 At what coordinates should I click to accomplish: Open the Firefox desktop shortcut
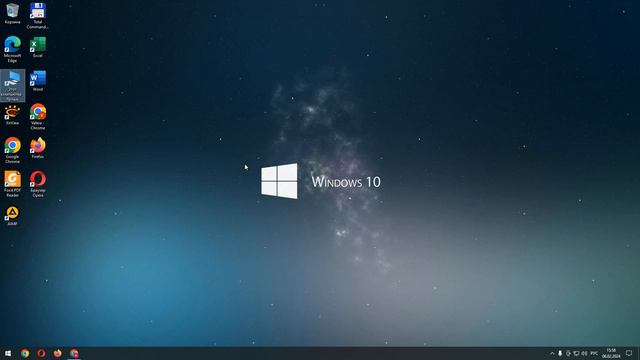38,148
